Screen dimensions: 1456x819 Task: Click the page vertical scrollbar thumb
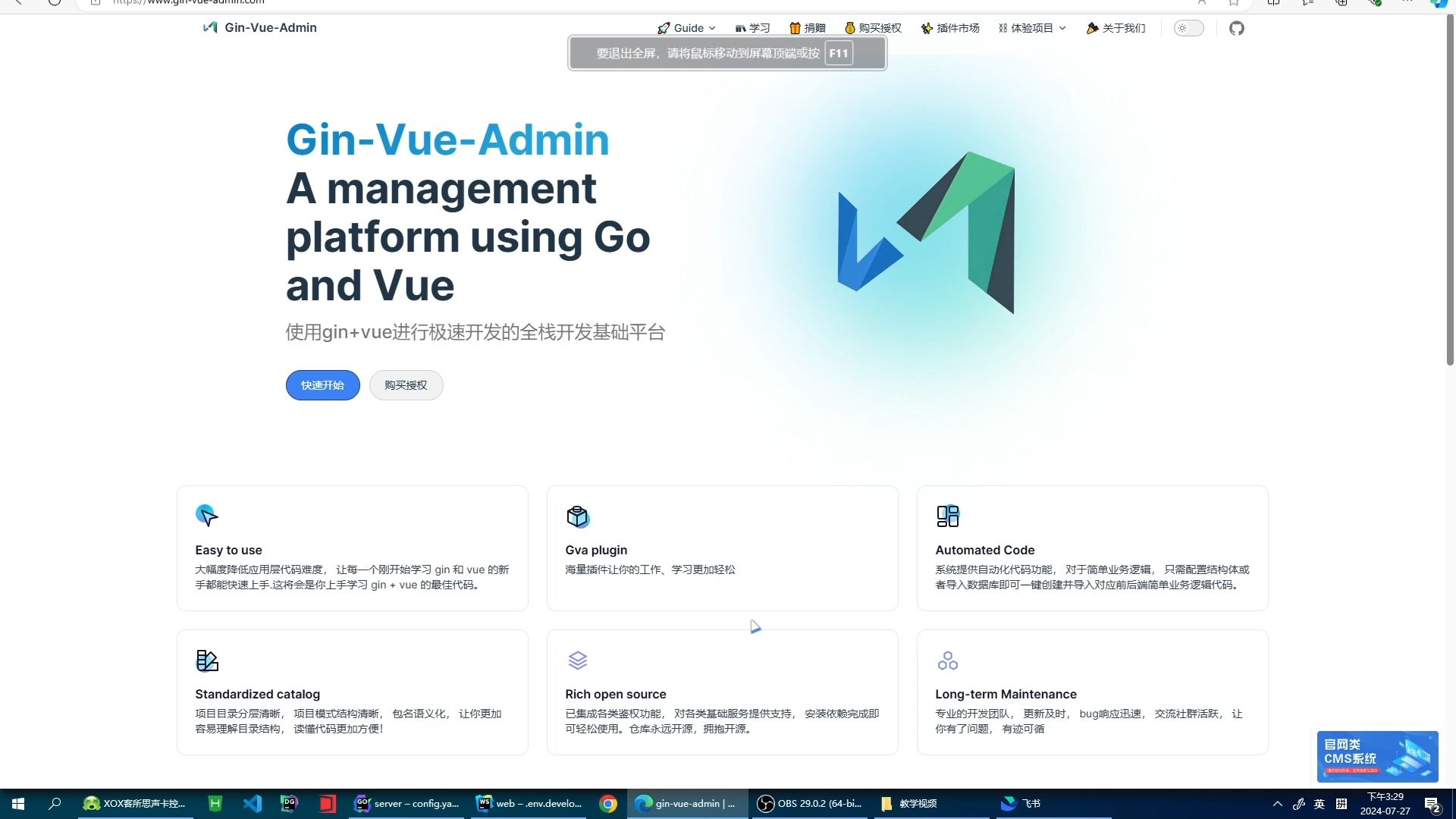[x=1450, y=190]
